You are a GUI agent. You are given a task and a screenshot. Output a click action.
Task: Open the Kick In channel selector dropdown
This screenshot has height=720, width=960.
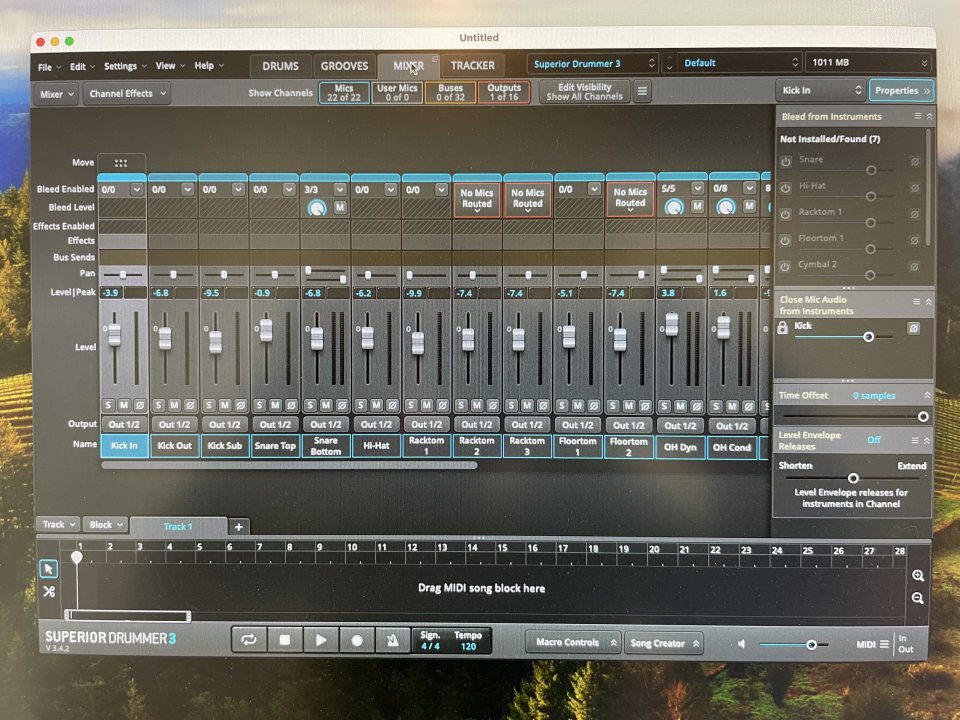click(820, 90)
